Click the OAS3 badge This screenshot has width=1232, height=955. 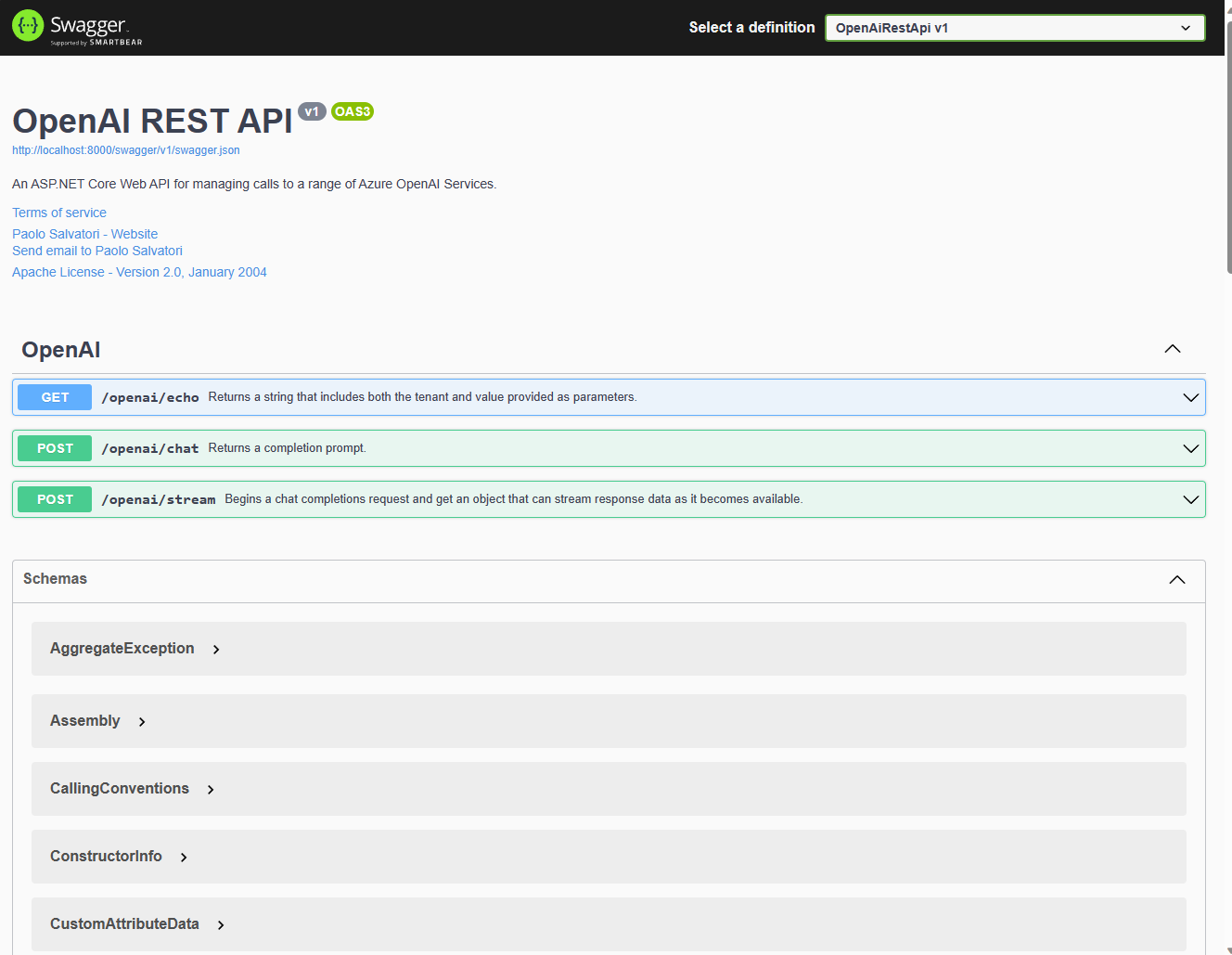[353, 111]
